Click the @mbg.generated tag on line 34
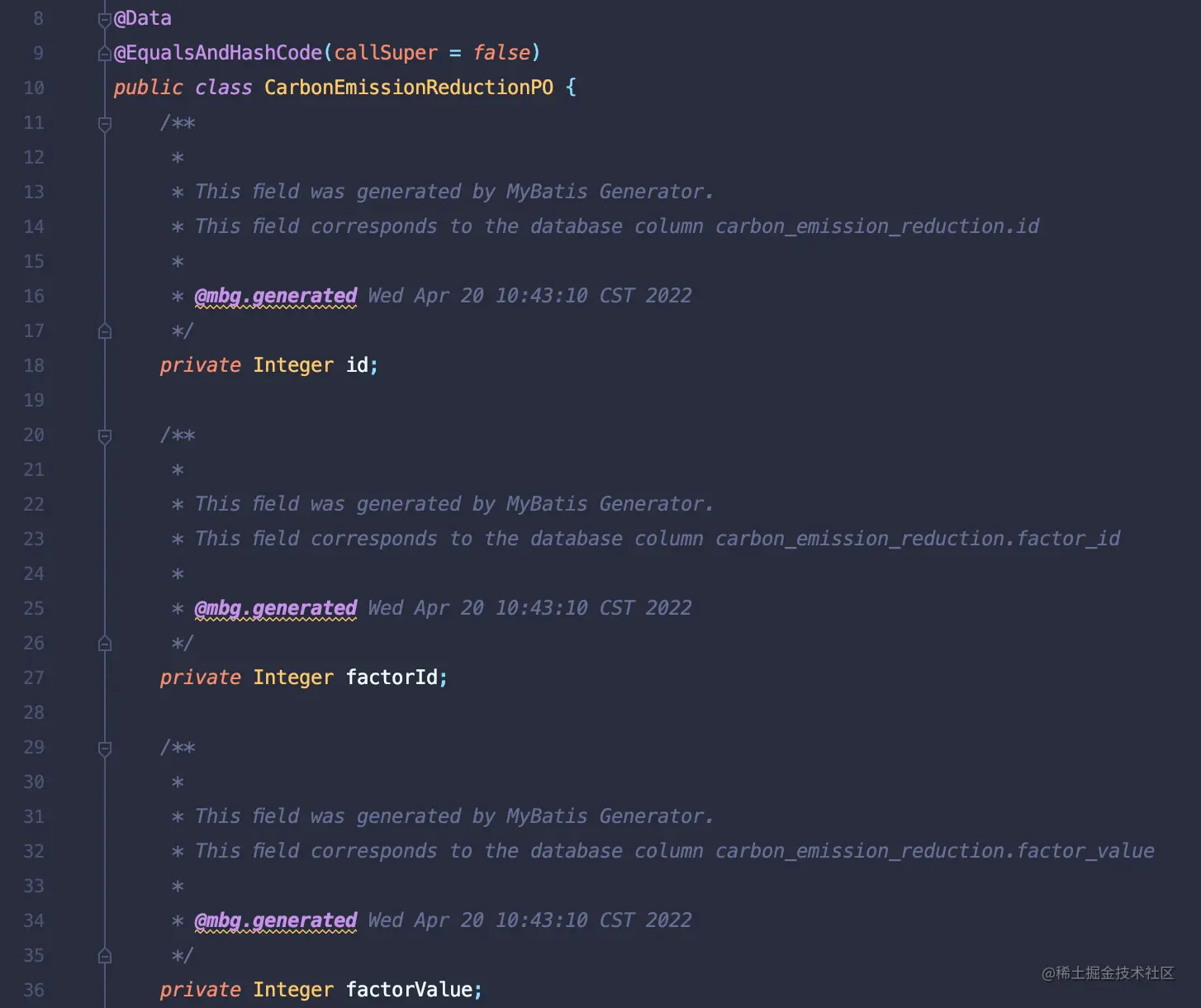 click(x=276, y=920)
